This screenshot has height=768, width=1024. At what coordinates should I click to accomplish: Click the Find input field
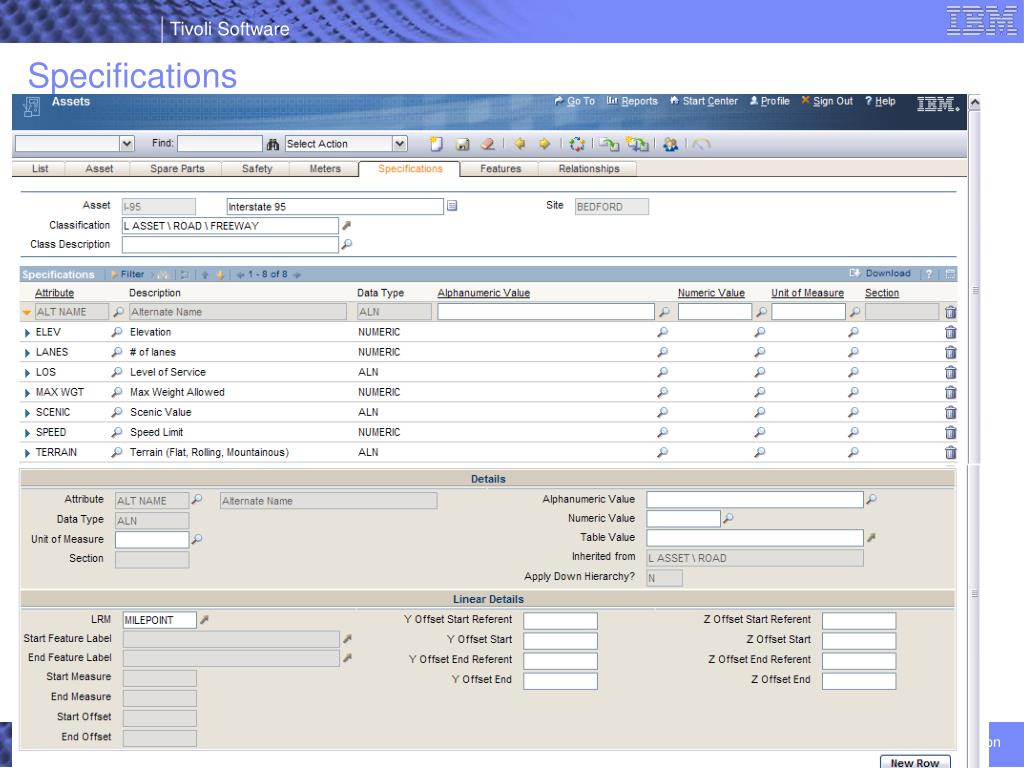coord(220,143)
